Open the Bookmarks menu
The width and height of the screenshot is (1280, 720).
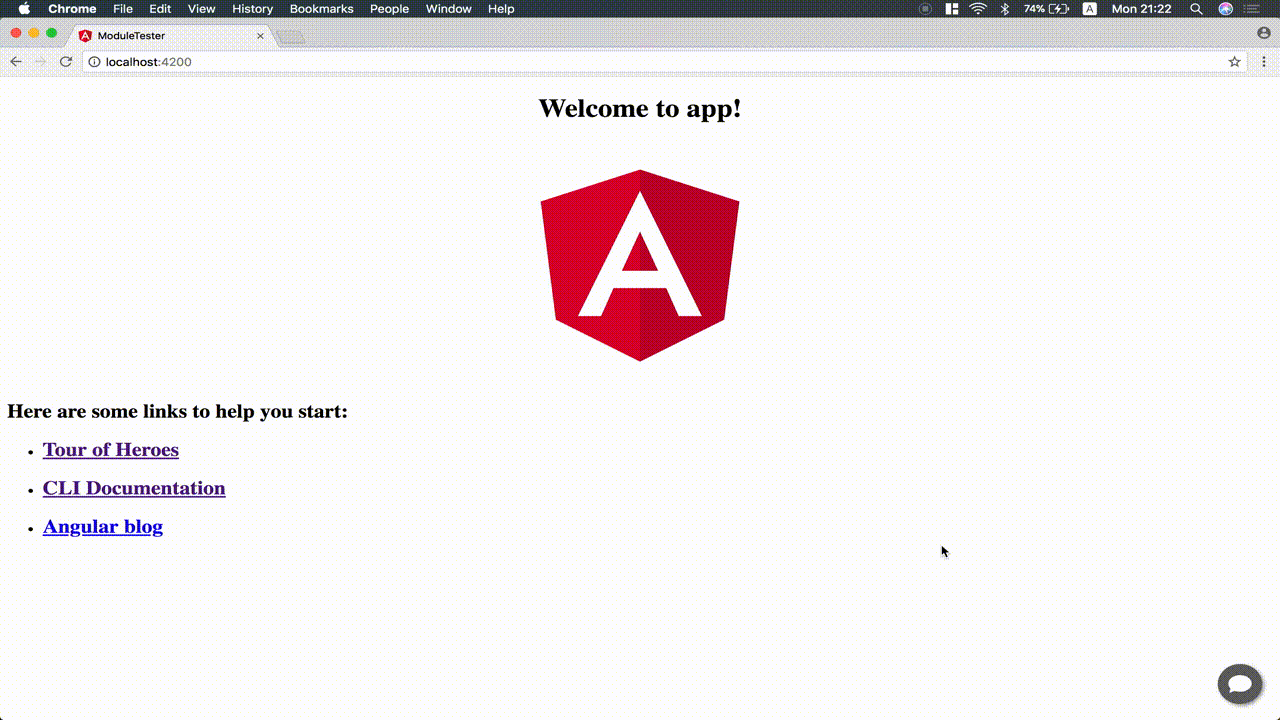tap(321, 9)
